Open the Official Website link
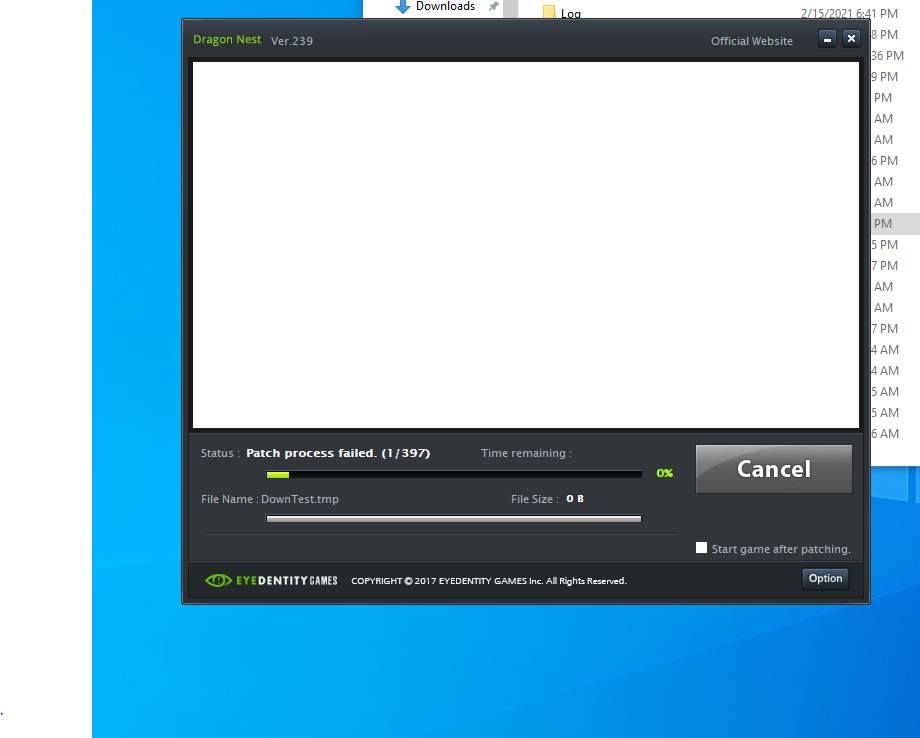 point(752,41)
